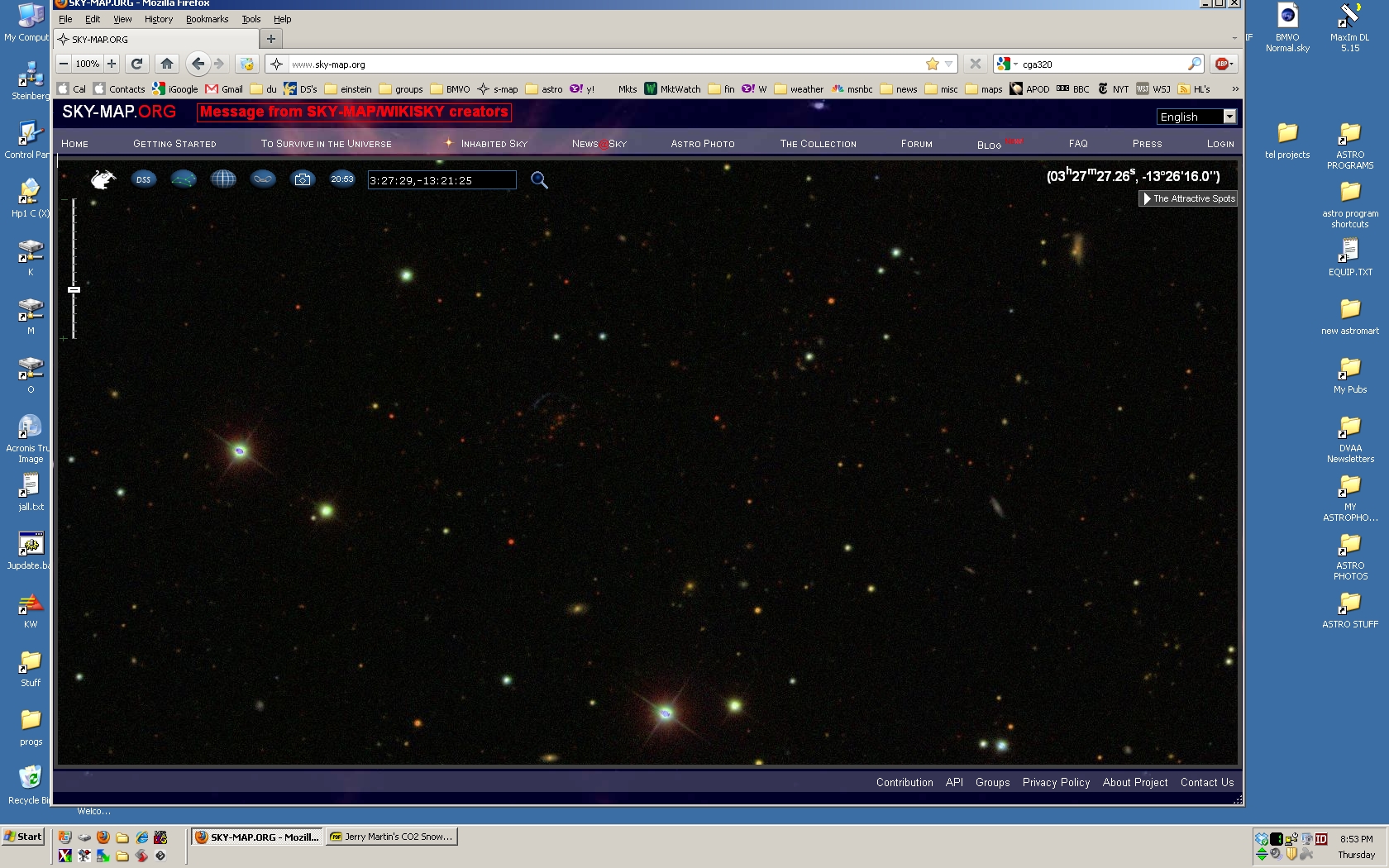Open The Collection page
This screenshot has width=1389, height=868.
pyautogui.click(x=819, y=144)
